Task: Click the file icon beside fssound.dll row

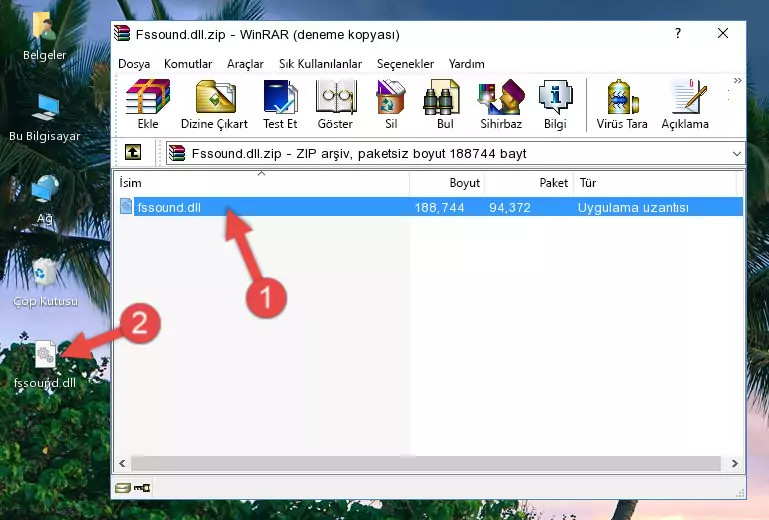Action: point(126,207)
